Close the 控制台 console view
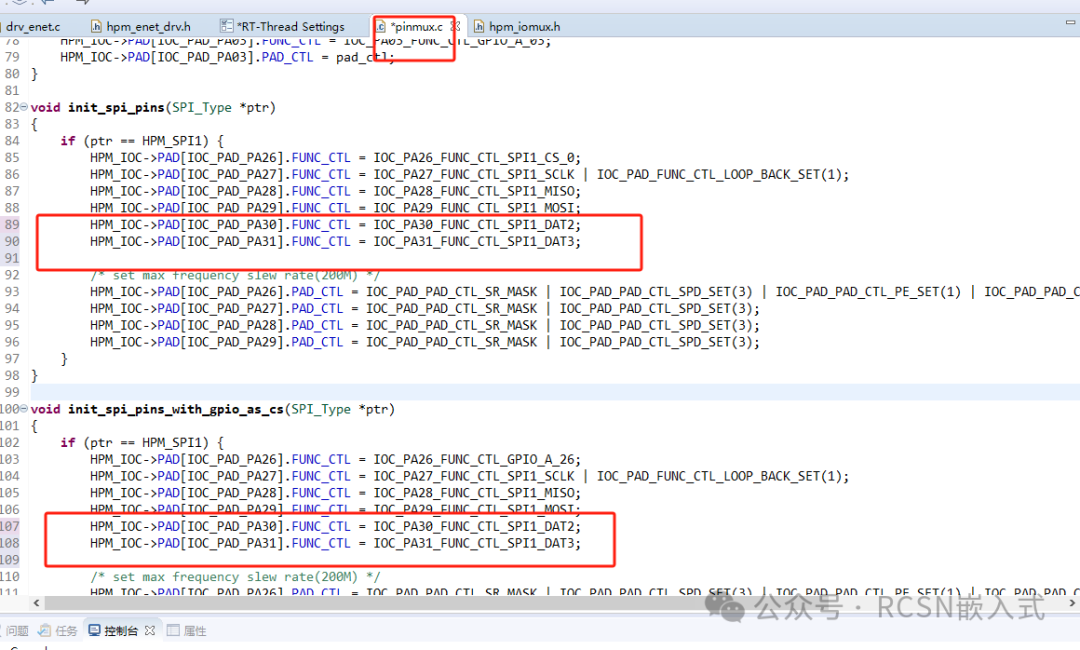This screenshot has height=650, width=1080. [150, 631]
